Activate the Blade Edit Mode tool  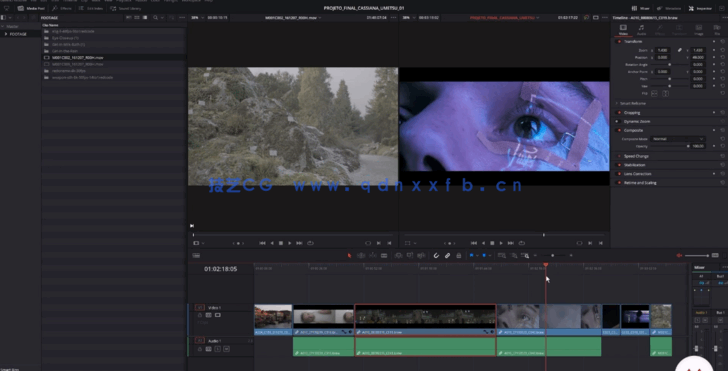point(384,255)
